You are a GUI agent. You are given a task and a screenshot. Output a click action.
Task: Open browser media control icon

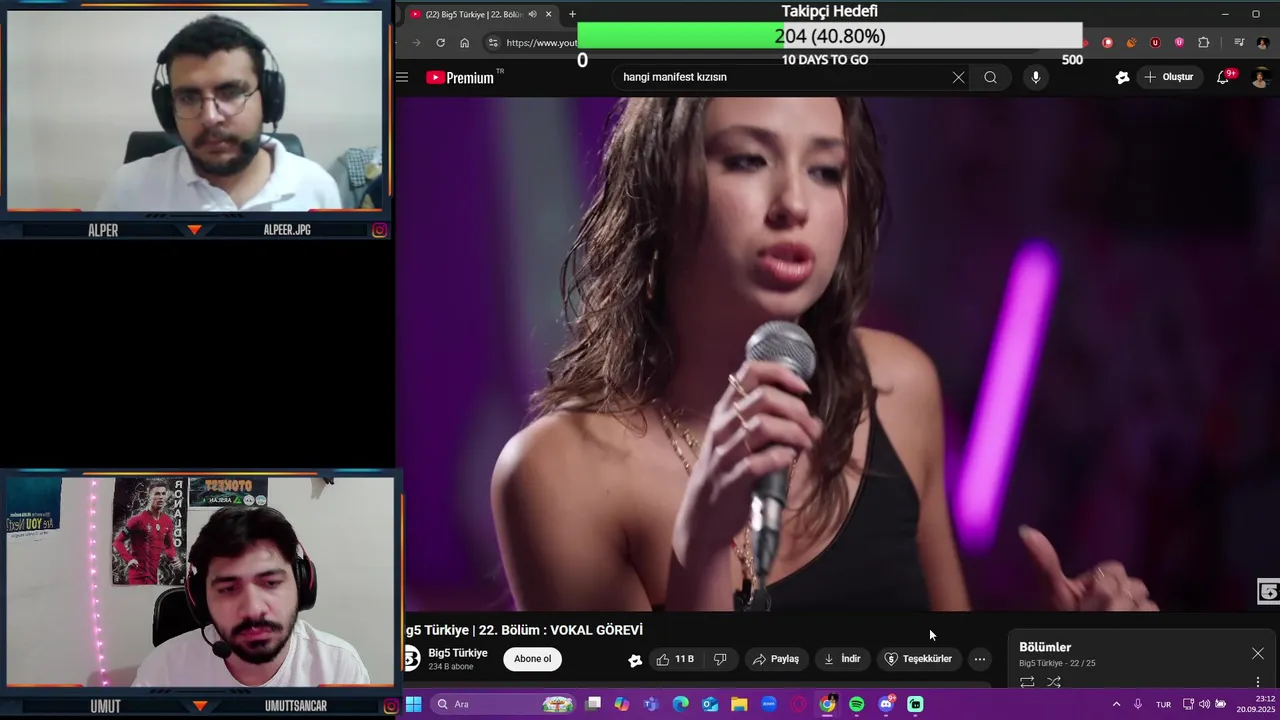click(x=1239, y=42)
